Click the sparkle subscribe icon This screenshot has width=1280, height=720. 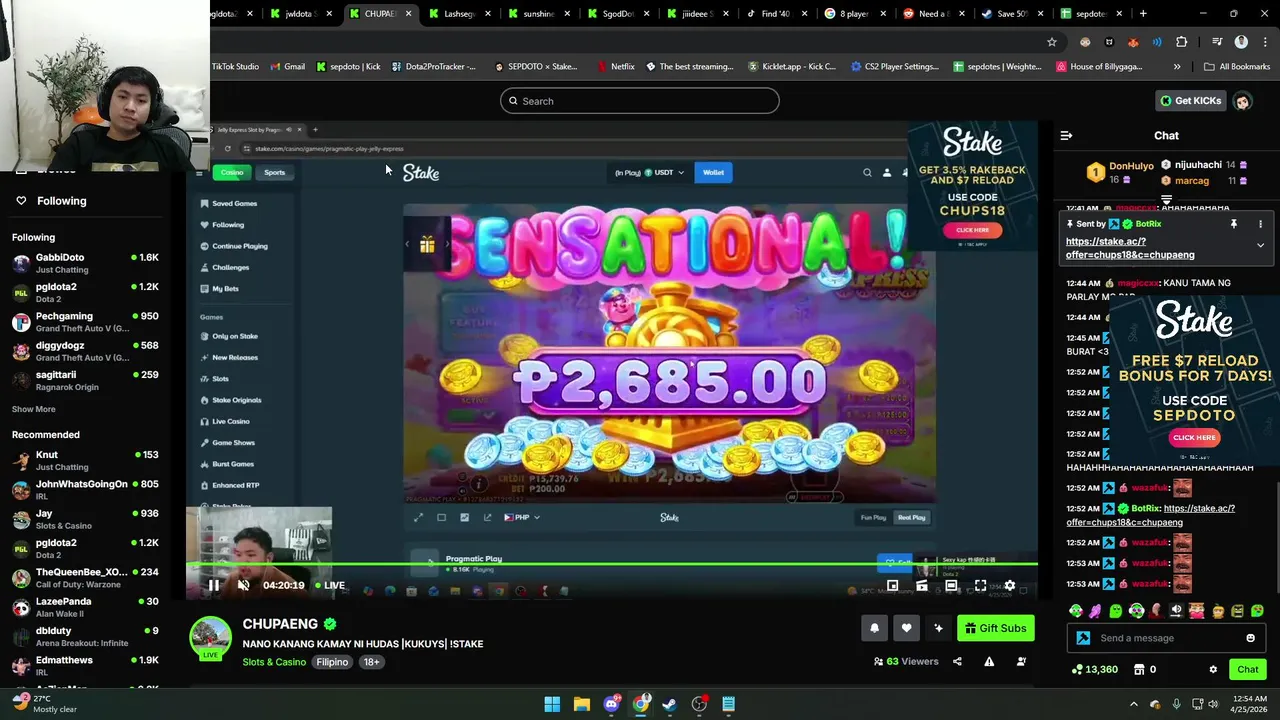(x=938, y=628)
